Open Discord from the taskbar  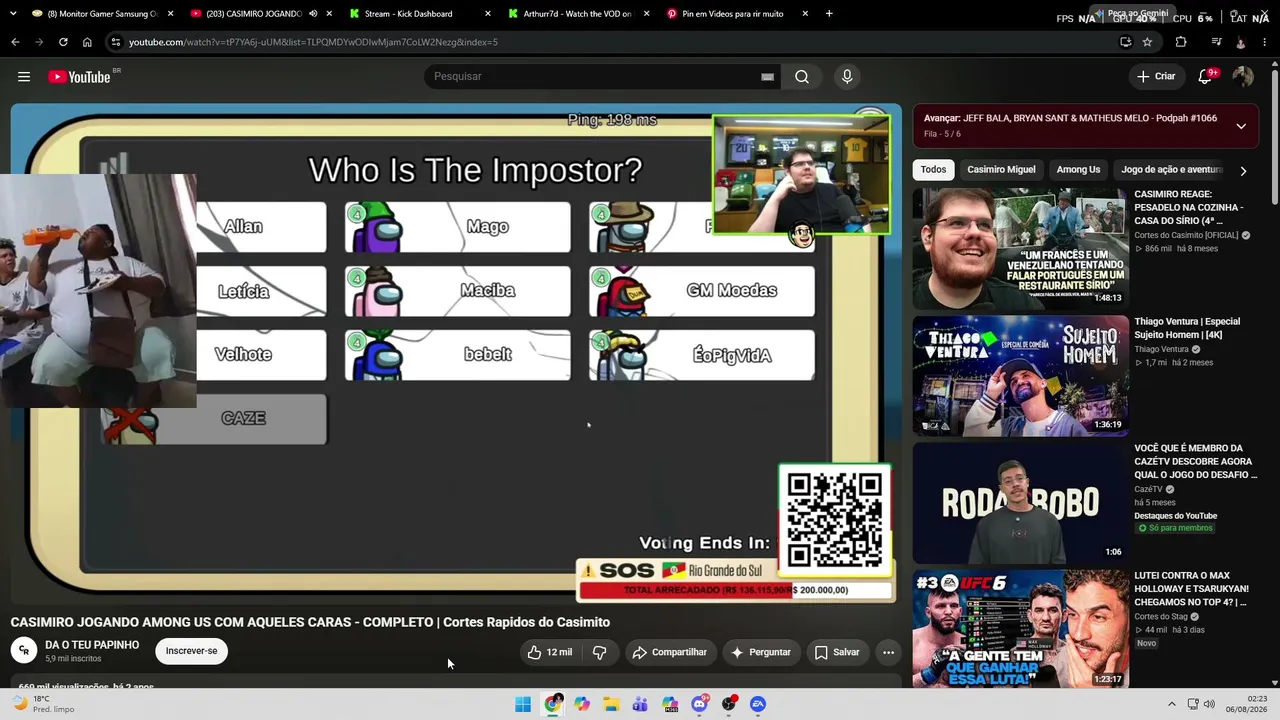coord(700,704)
